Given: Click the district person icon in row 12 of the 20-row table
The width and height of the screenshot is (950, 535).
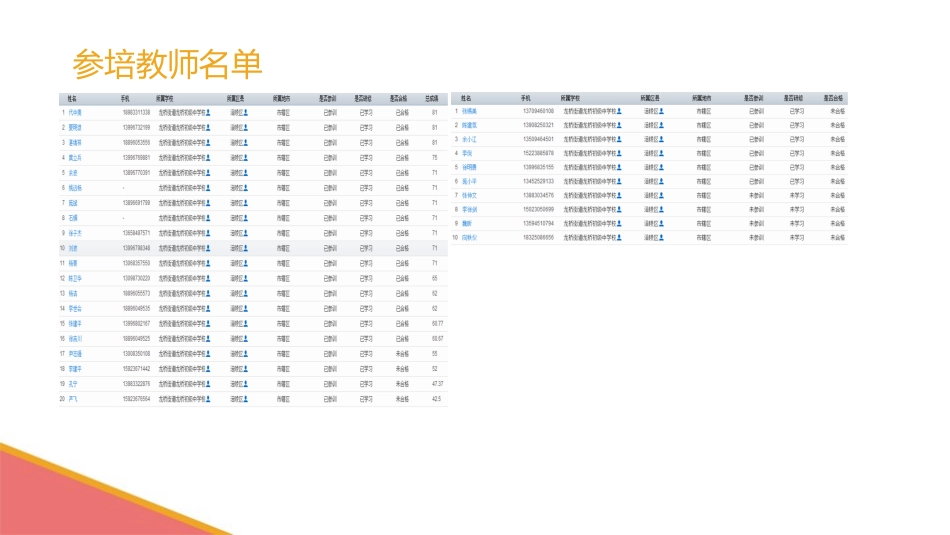Looking at the screenshot, I should [246, 278].
